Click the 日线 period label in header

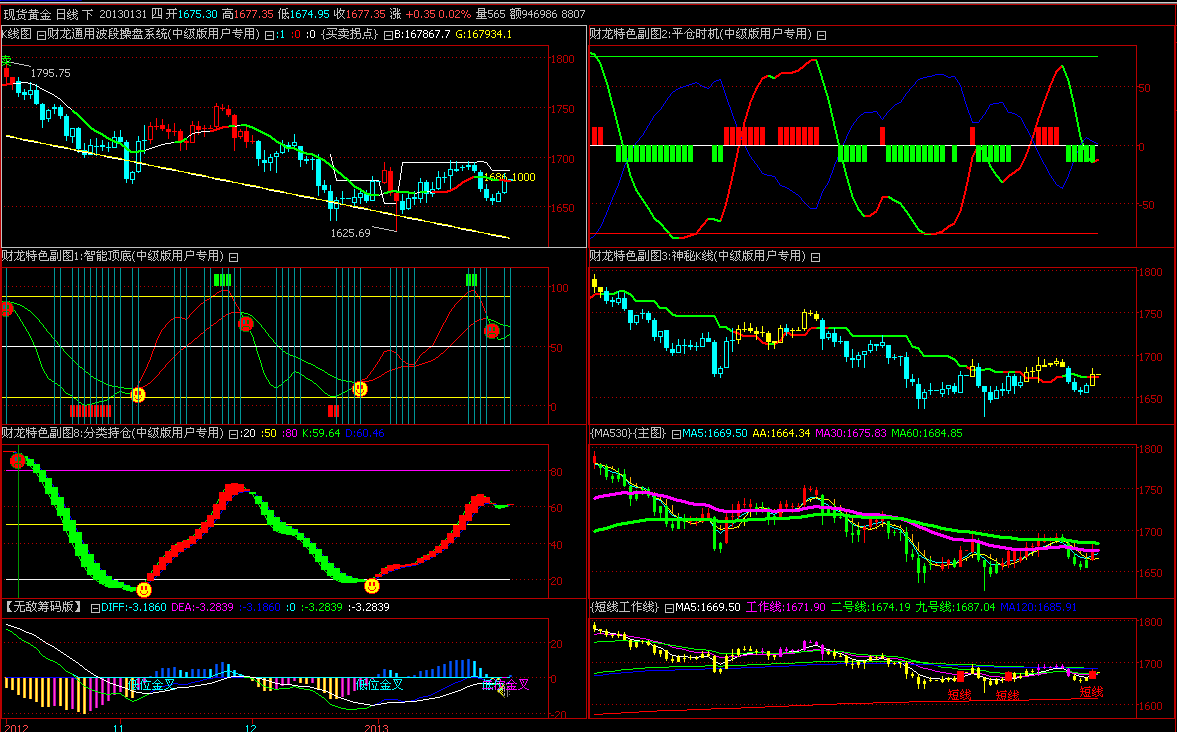click(67, 14)
